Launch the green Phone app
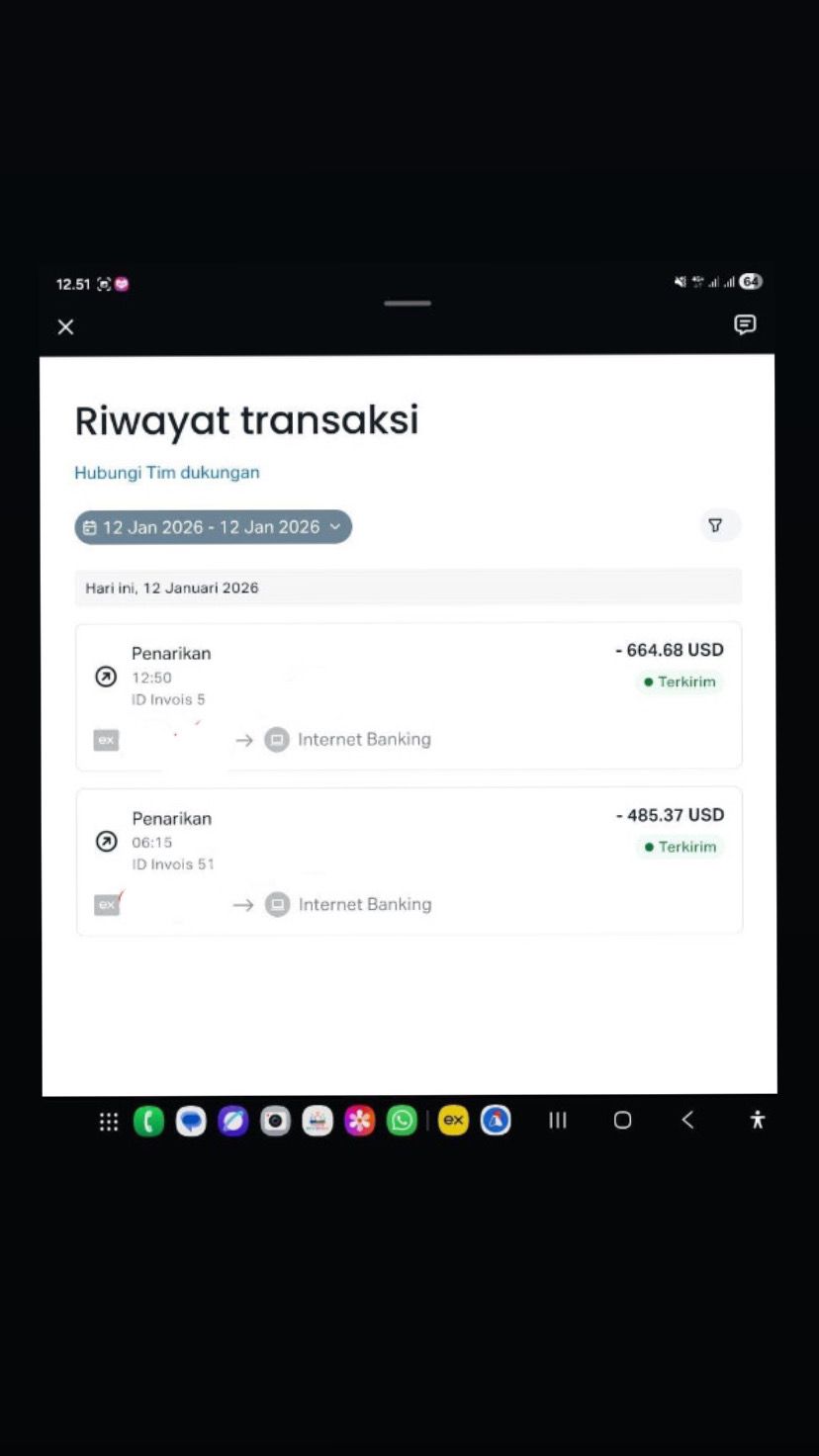Screen dimensions: 819x1456 pyautogui.click(x=148, y=1121)
